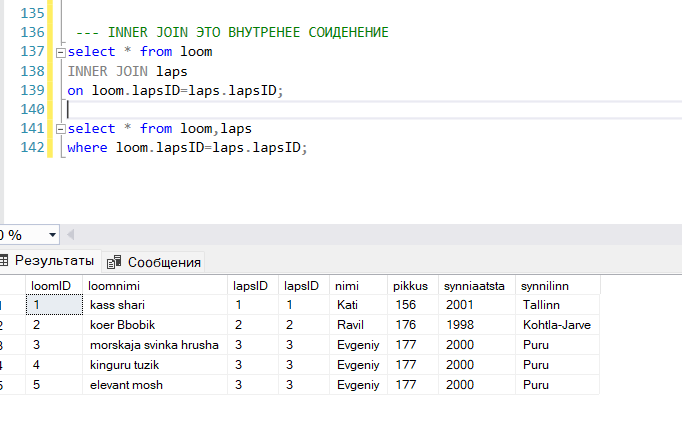Click the Результаты grid icon

point(4,260)
